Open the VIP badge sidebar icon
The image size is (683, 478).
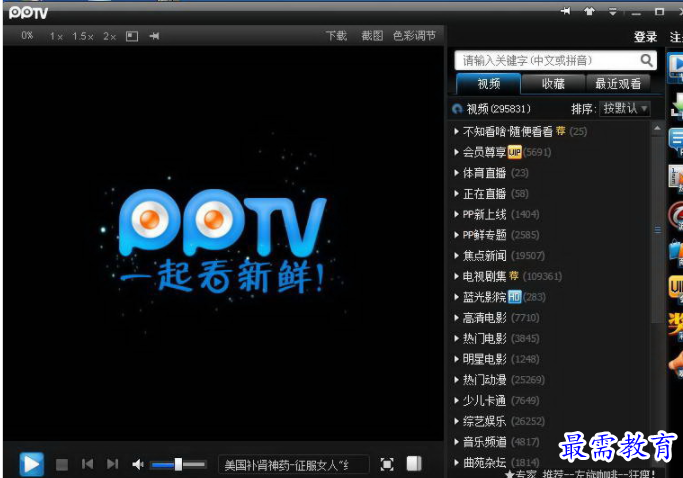(676, 288)
